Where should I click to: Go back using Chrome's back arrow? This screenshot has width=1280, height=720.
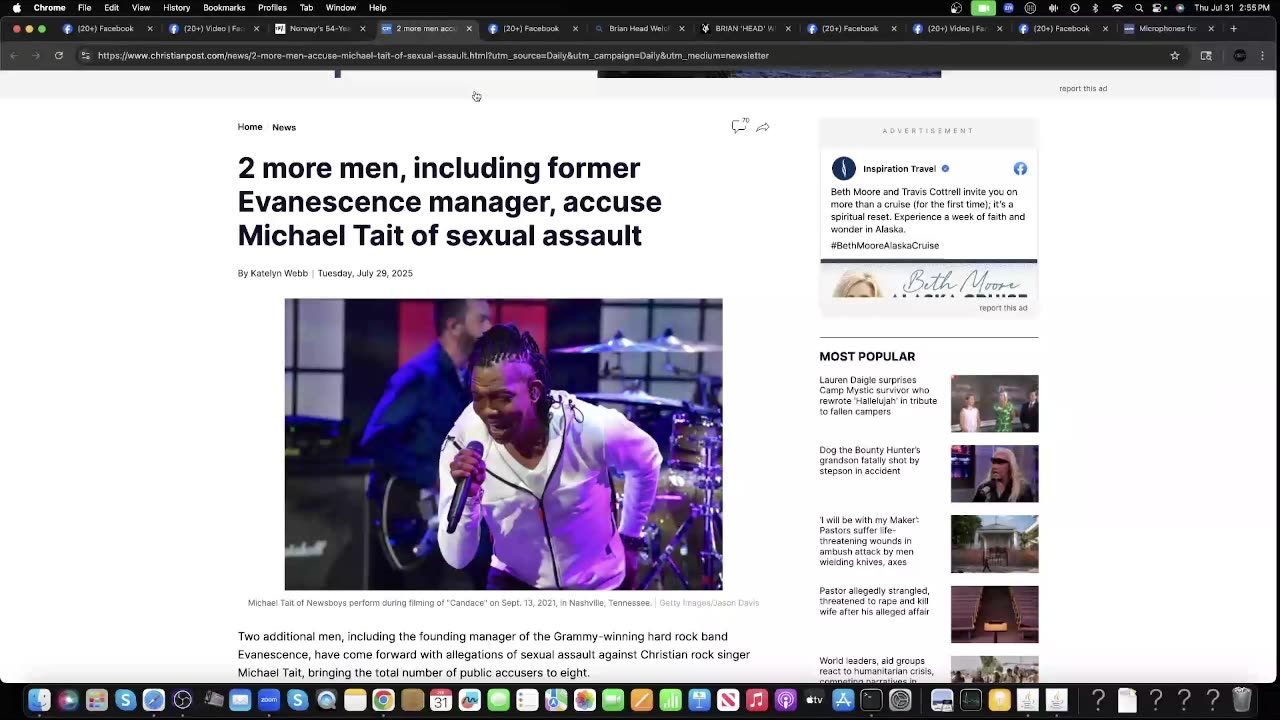pyautogui.click(x=14, y=56)
